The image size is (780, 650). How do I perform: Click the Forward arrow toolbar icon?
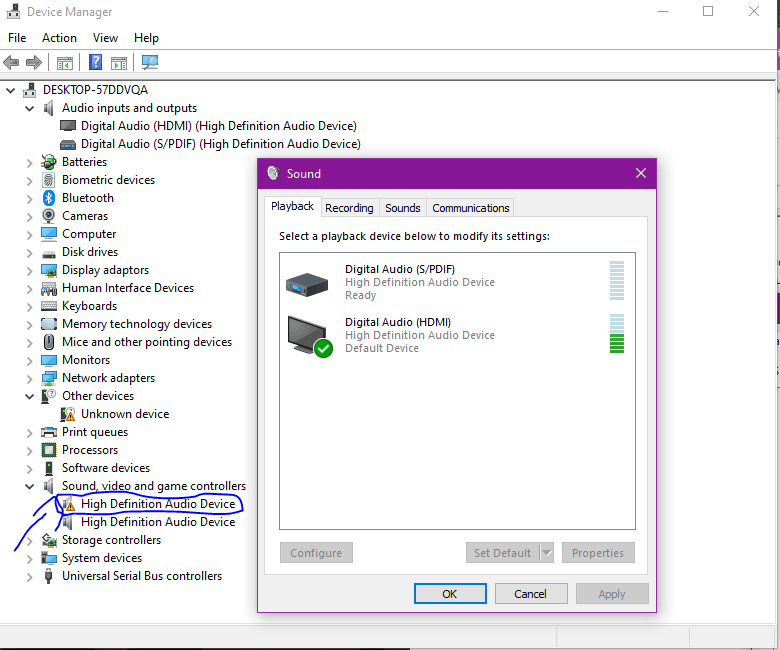[x=33, y=63]
